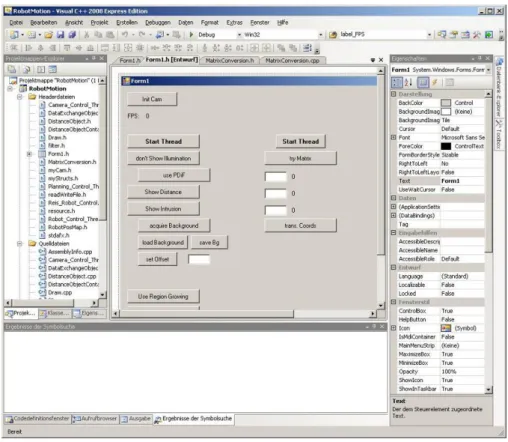Switch to MatrixConversion.h tab
This screenshot has height=442, width=508.
click(230, 60)
